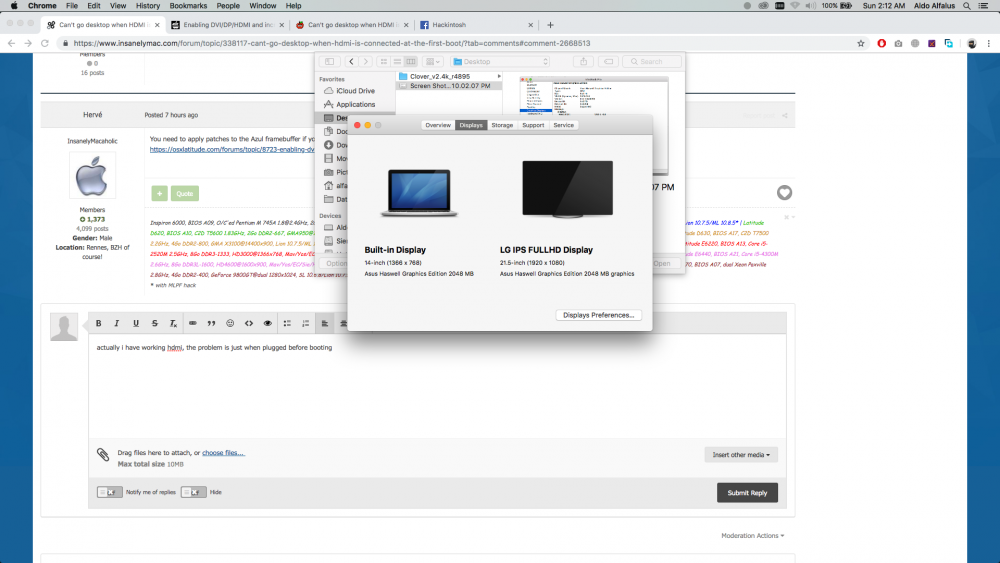The height and width of the screenshot is (563, 1000).
Task: Switch to the Storage tab
Action: 503,125
